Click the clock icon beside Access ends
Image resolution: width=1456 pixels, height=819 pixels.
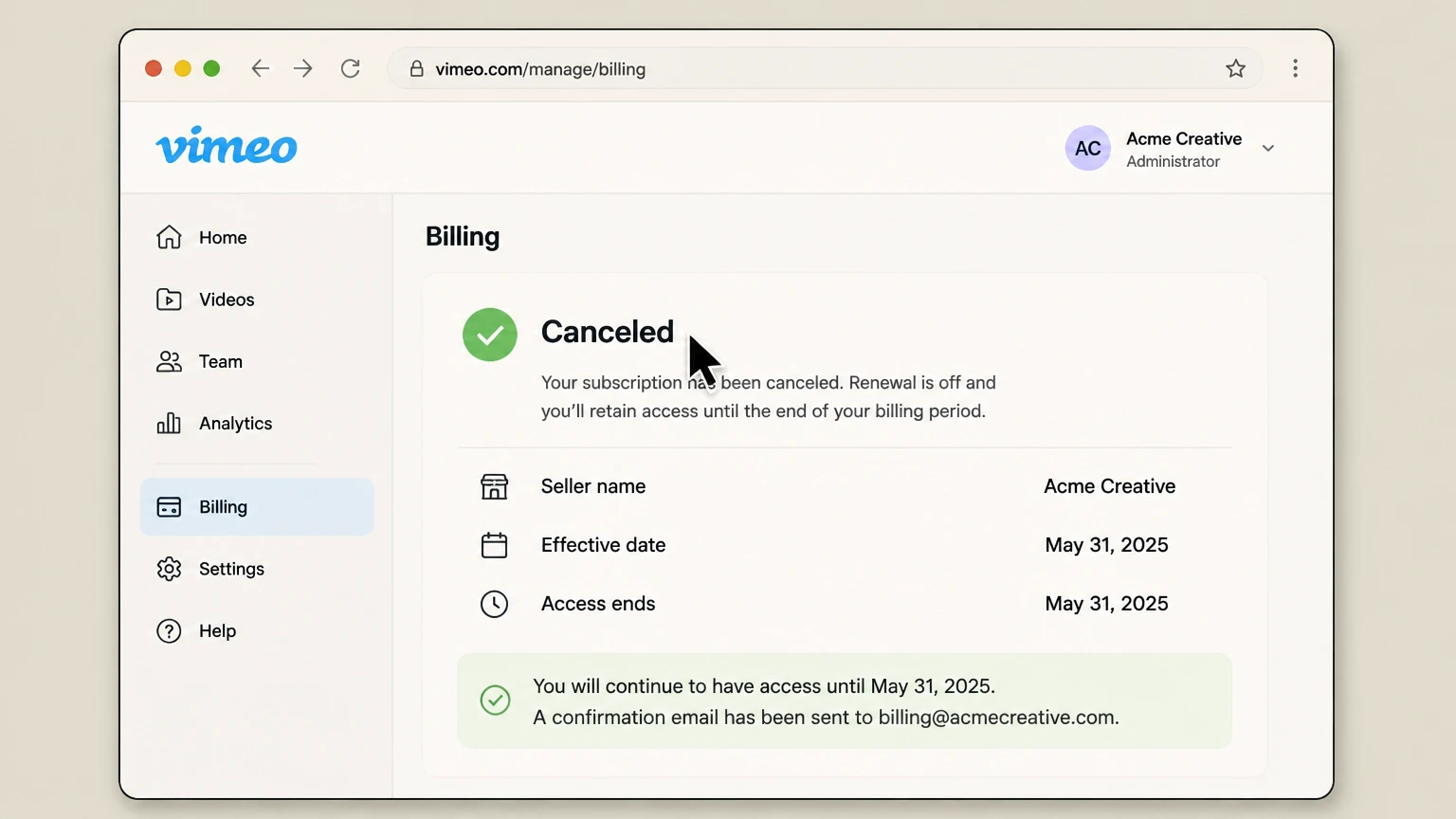494,604
